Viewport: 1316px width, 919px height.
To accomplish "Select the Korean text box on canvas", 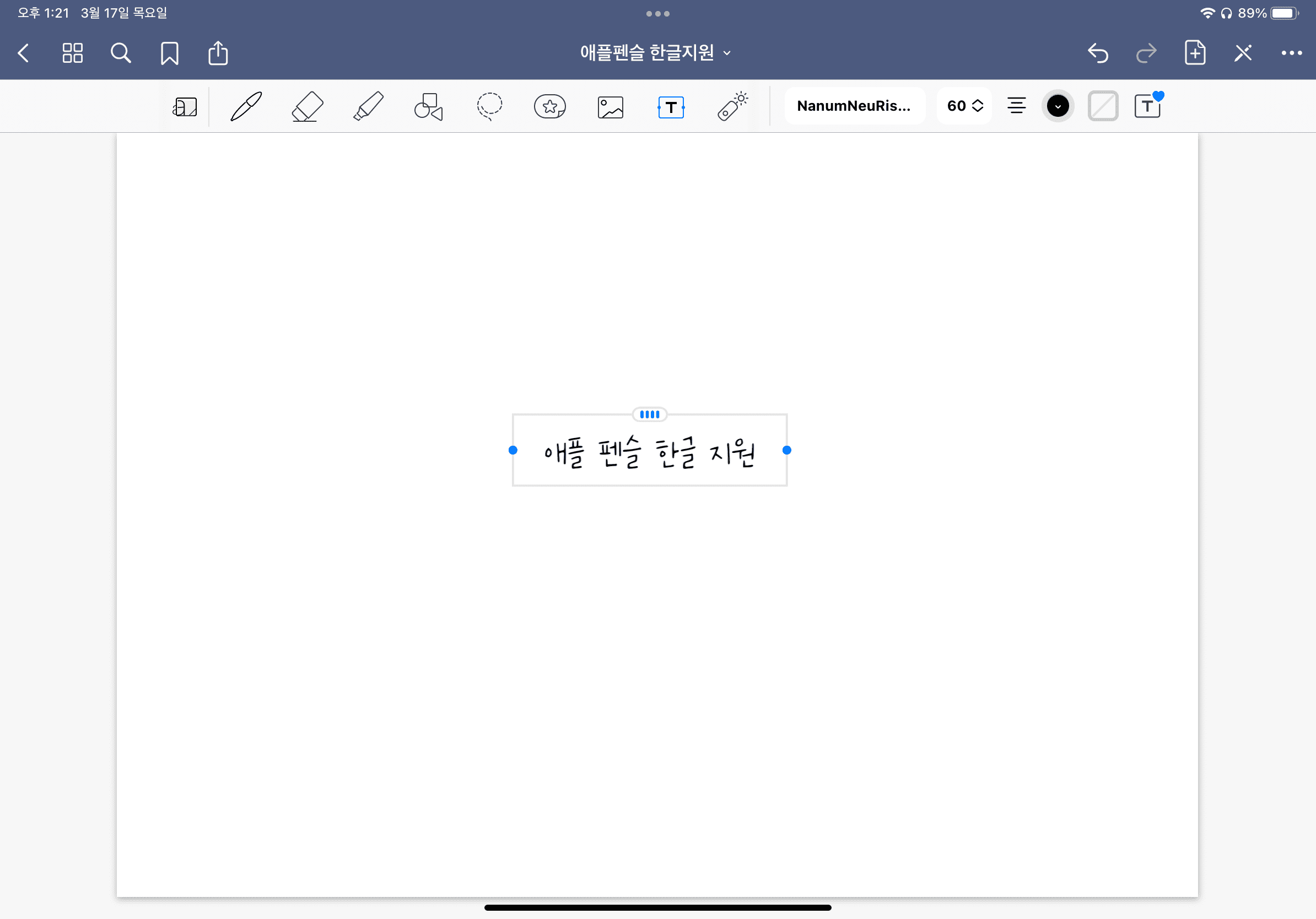I will pyautogui.click(x=649, y=451).
